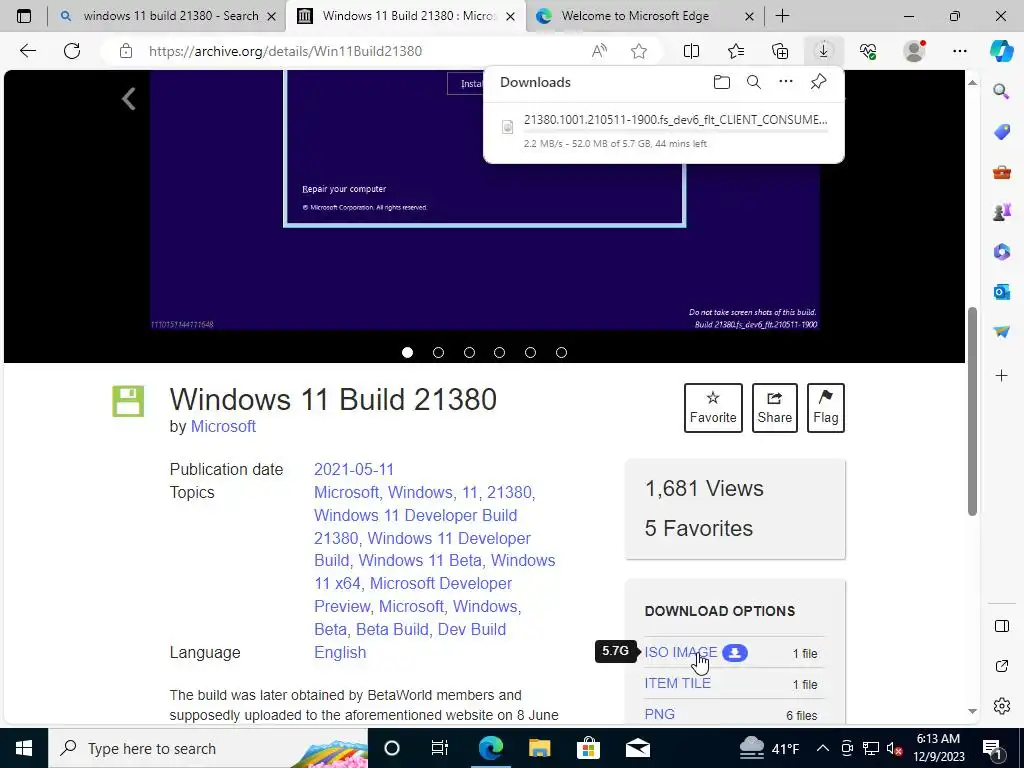This screenshot has width=1024, height=768.
Task: Select the first carousel dot
Action: pyautogui.click(x=408, y=353)
